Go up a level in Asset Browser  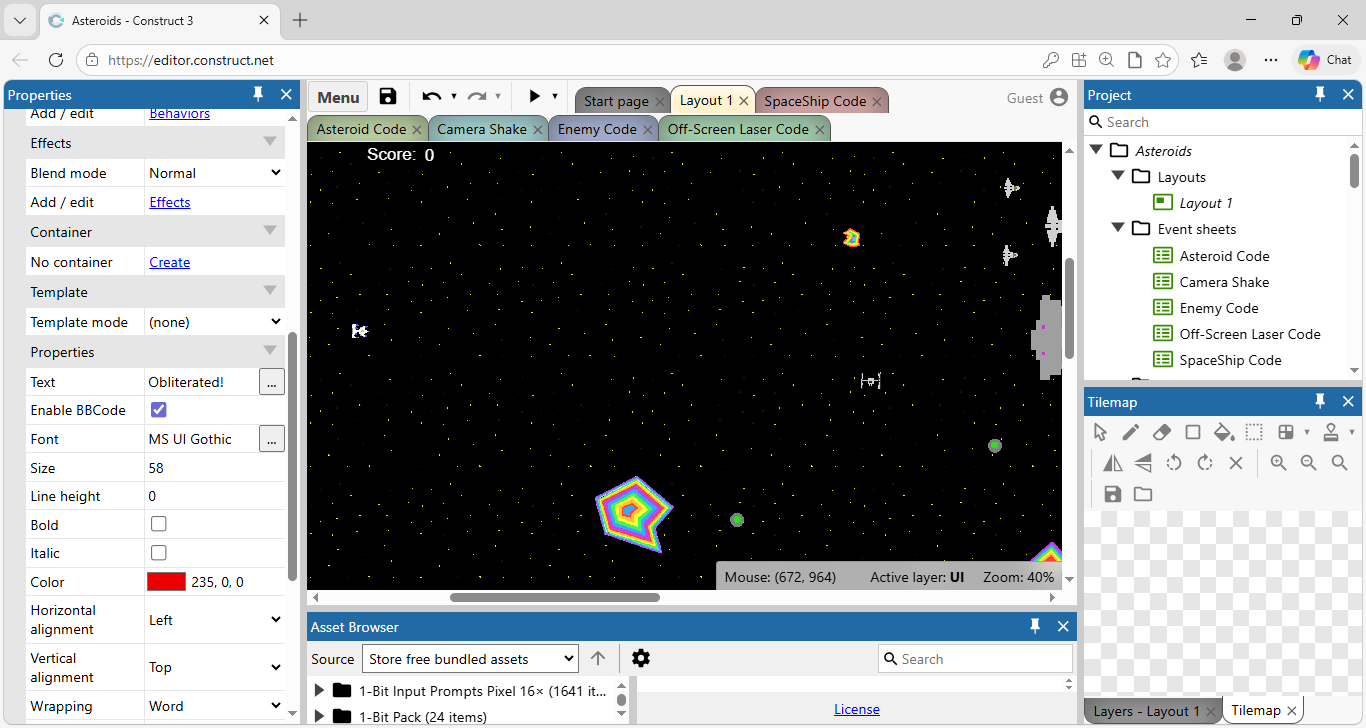point(598,658)
